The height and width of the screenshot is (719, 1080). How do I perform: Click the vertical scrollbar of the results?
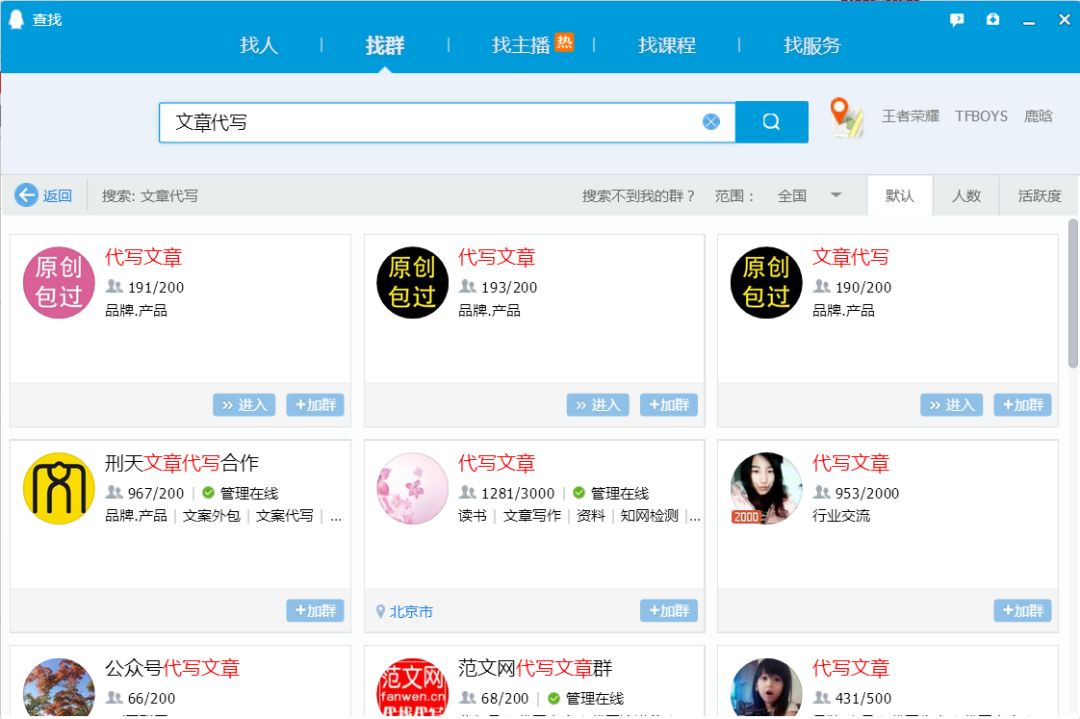(1072, 293)
